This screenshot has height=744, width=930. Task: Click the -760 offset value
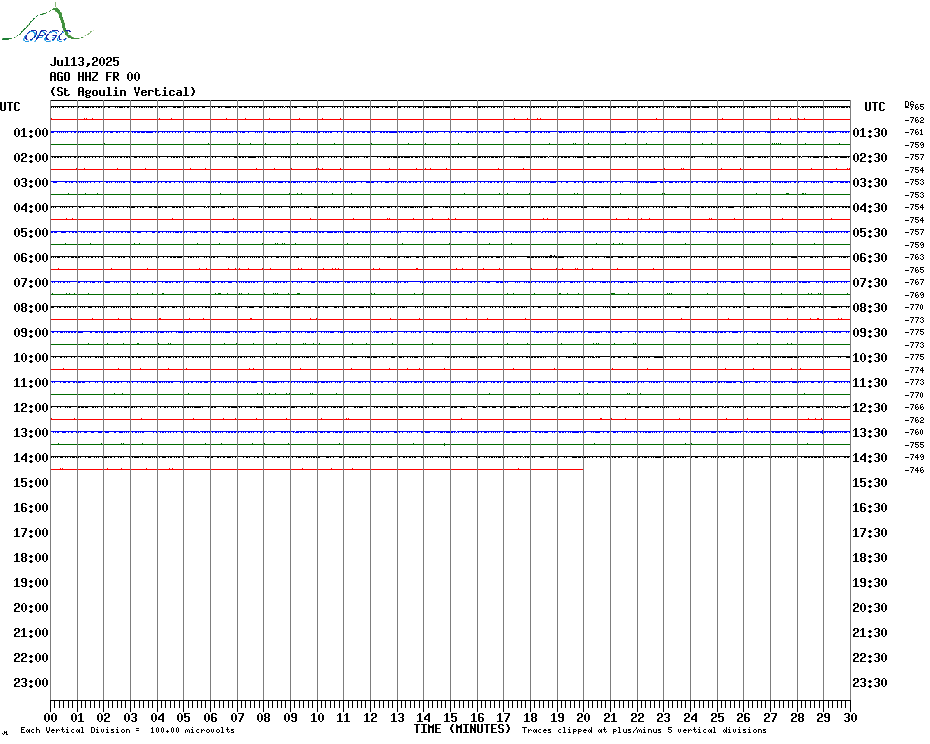coord(915,433)
